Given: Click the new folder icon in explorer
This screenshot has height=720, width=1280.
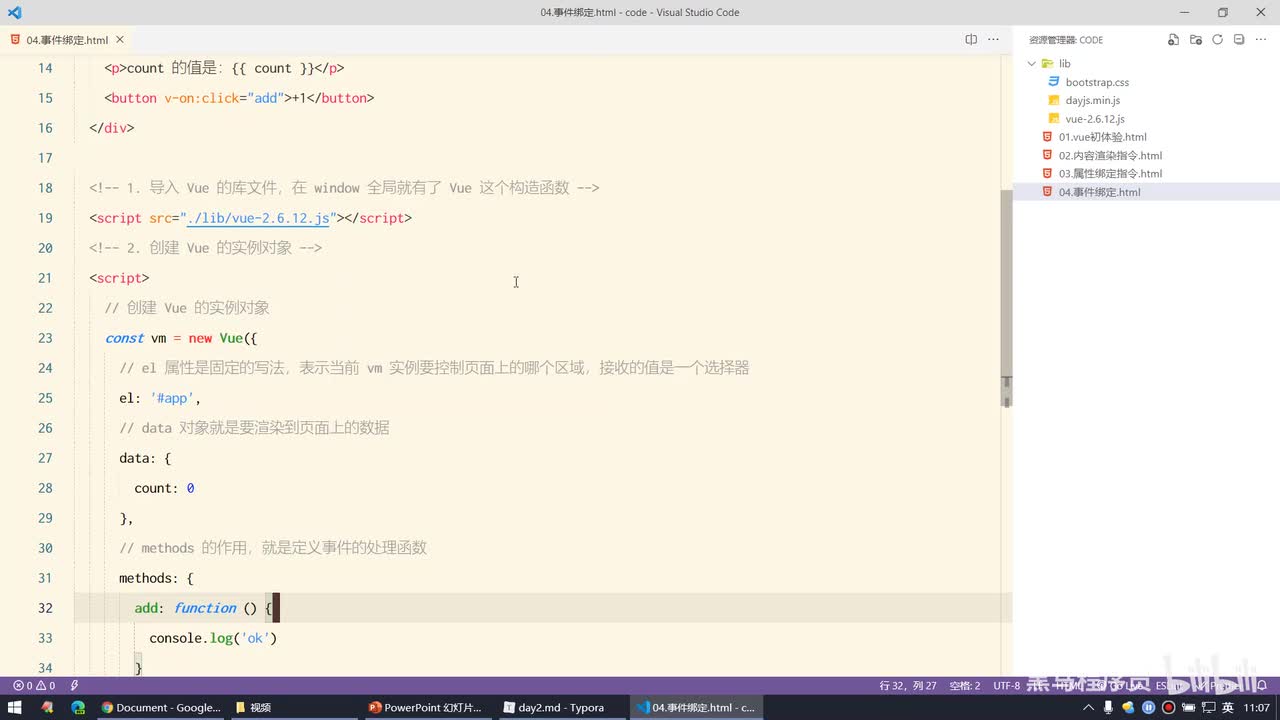Looking at the screenshot, I should 1196,40.
